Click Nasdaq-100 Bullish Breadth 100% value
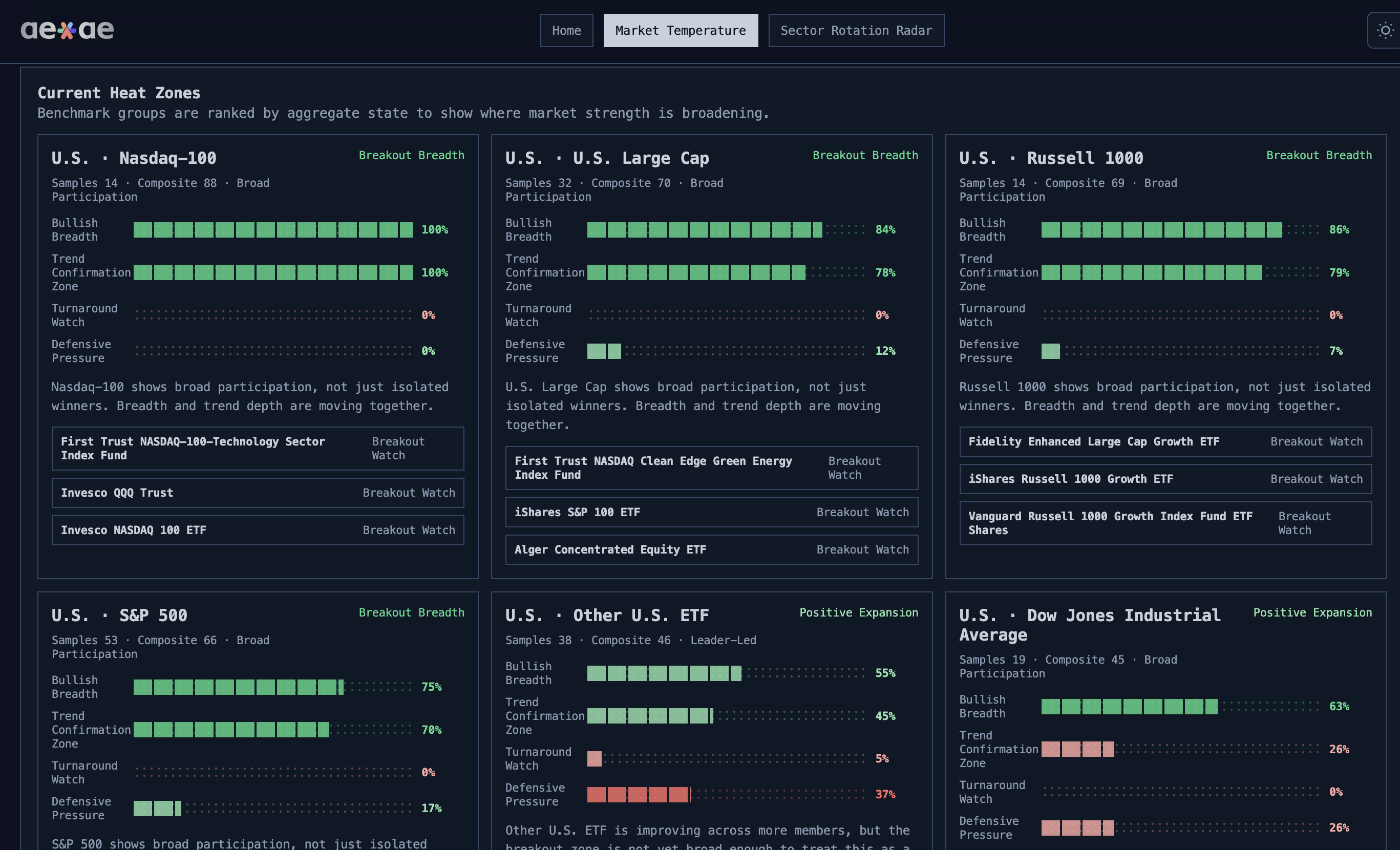Viewport: 1400px width, 850px height. (435, 229)
